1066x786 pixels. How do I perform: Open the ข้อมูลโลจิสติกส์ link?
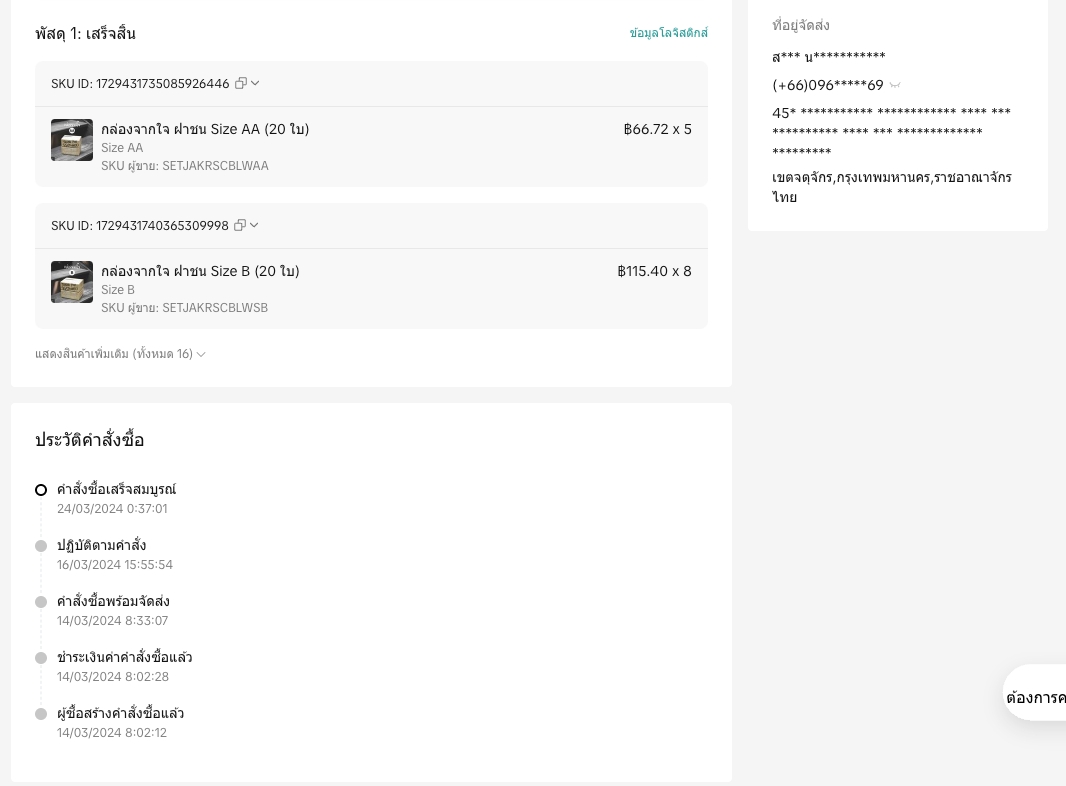coord(668,33)
